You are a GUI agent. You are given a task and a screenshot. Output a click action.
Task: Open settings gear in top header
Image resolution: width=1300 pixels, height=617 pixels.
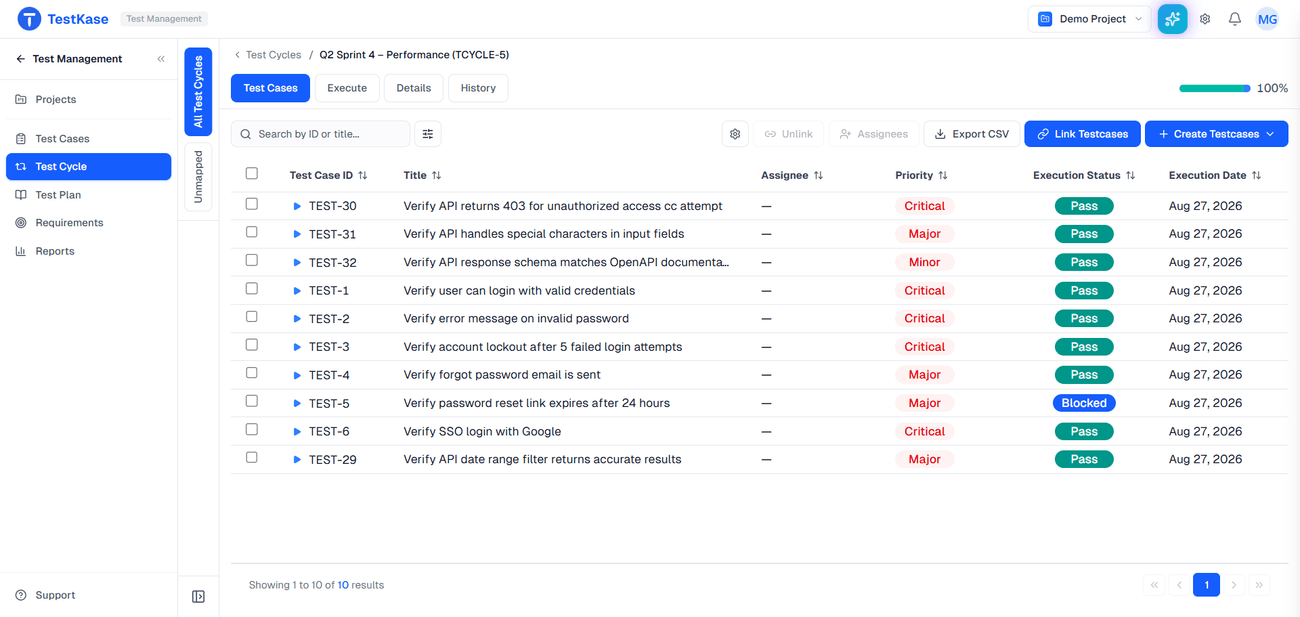point(1205,19)
